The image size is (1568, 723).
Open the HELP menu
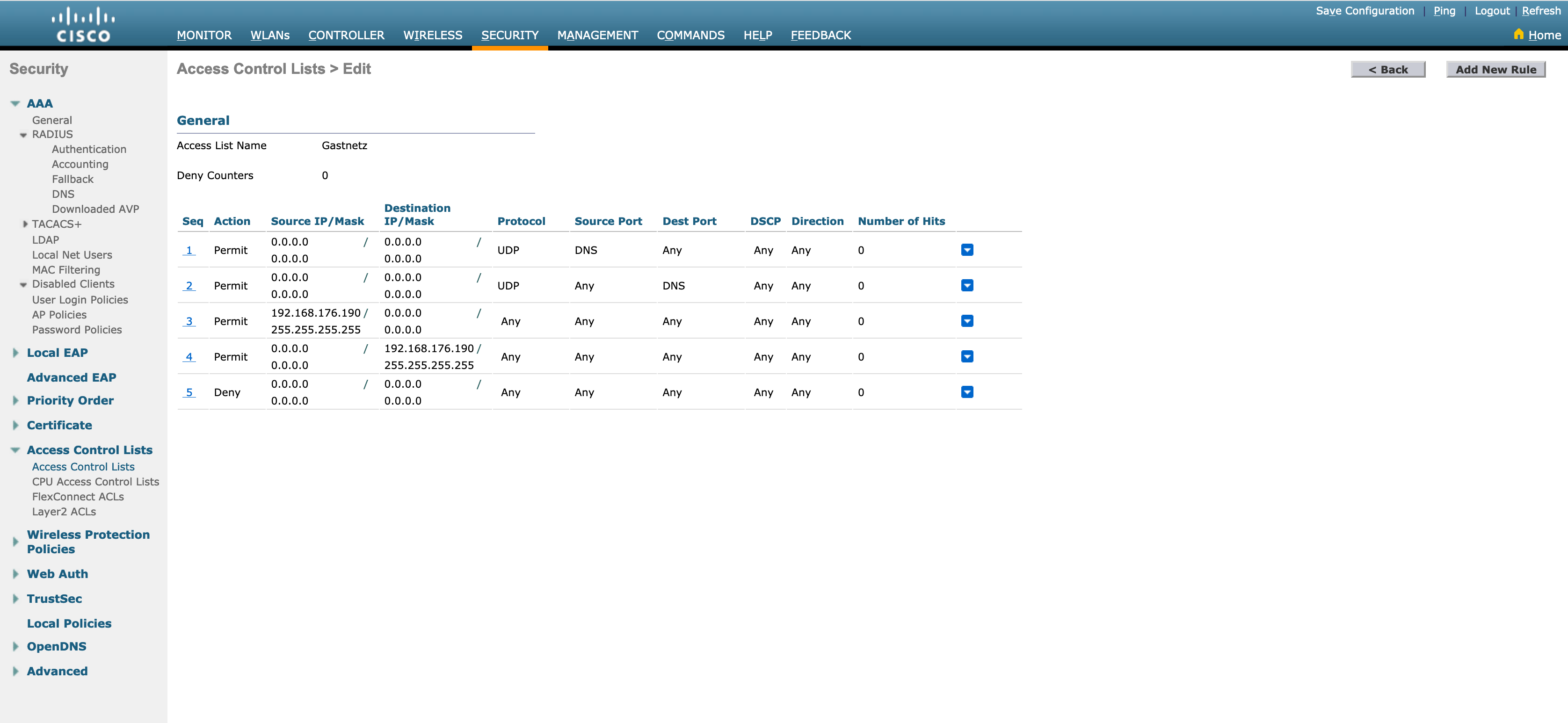pos(757,35)
